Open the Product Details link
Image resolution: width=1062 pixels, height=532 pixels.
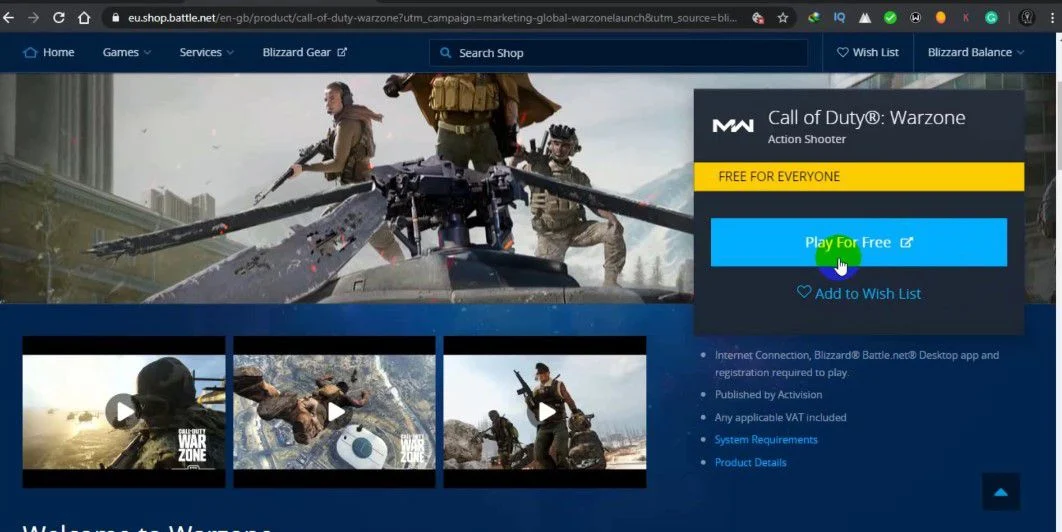point(750,462)
